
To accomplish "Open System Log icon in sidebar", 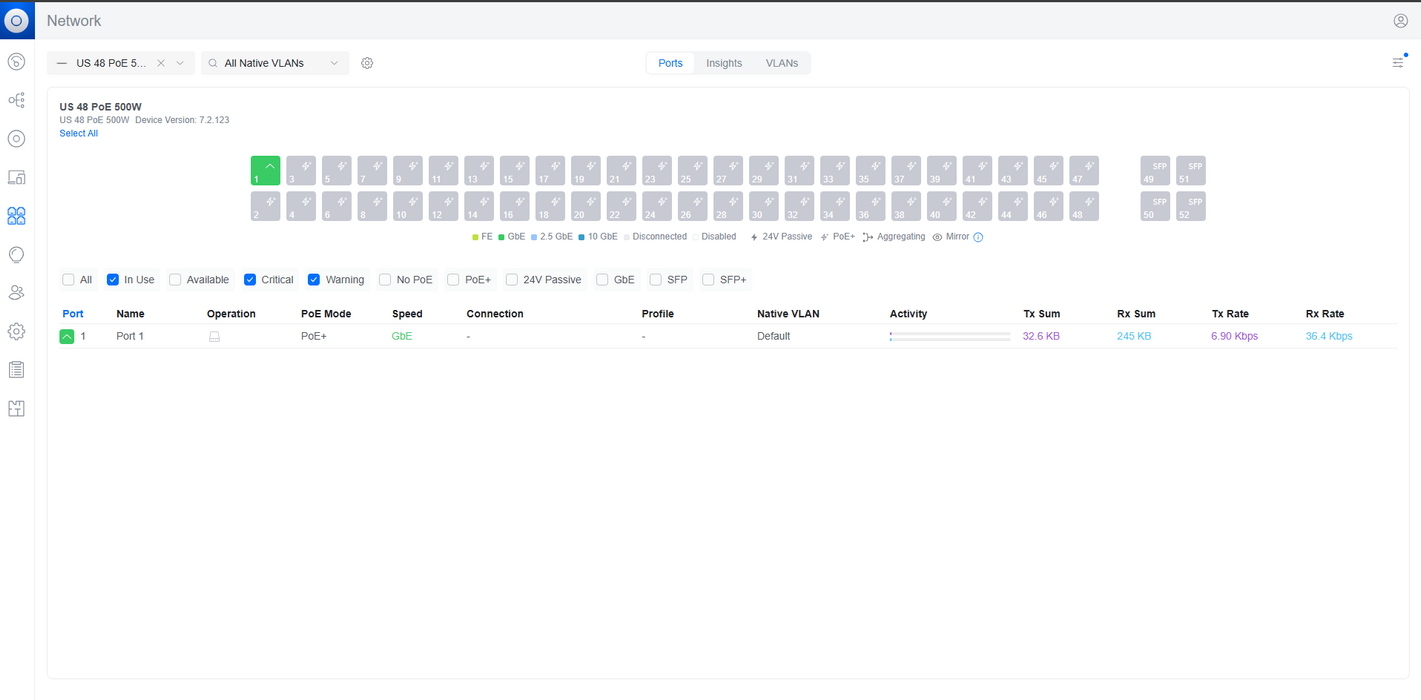I will coord(16,370).
